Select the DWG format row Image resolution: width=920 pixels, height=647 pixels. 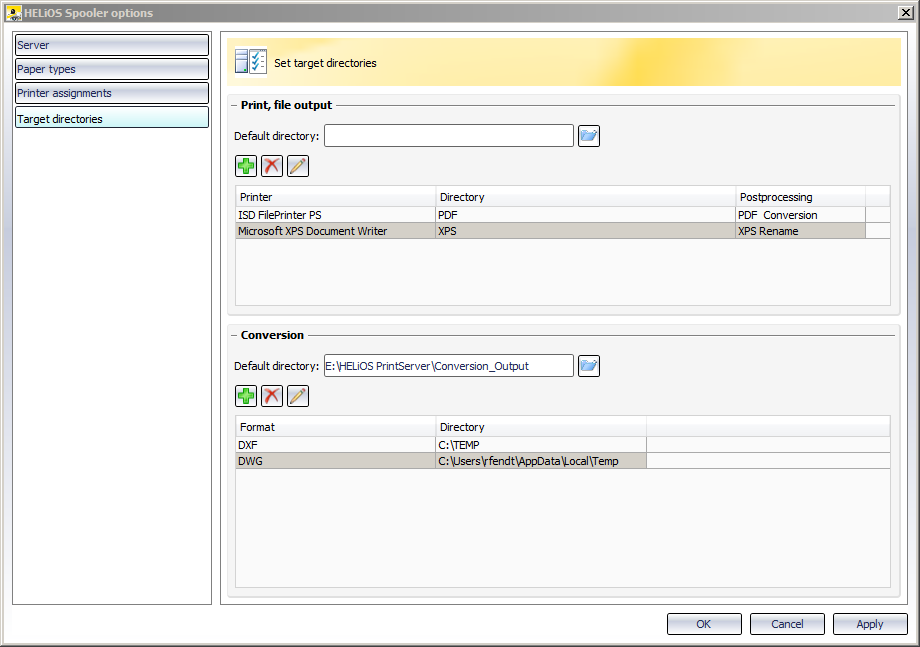(x=563, y=460)
